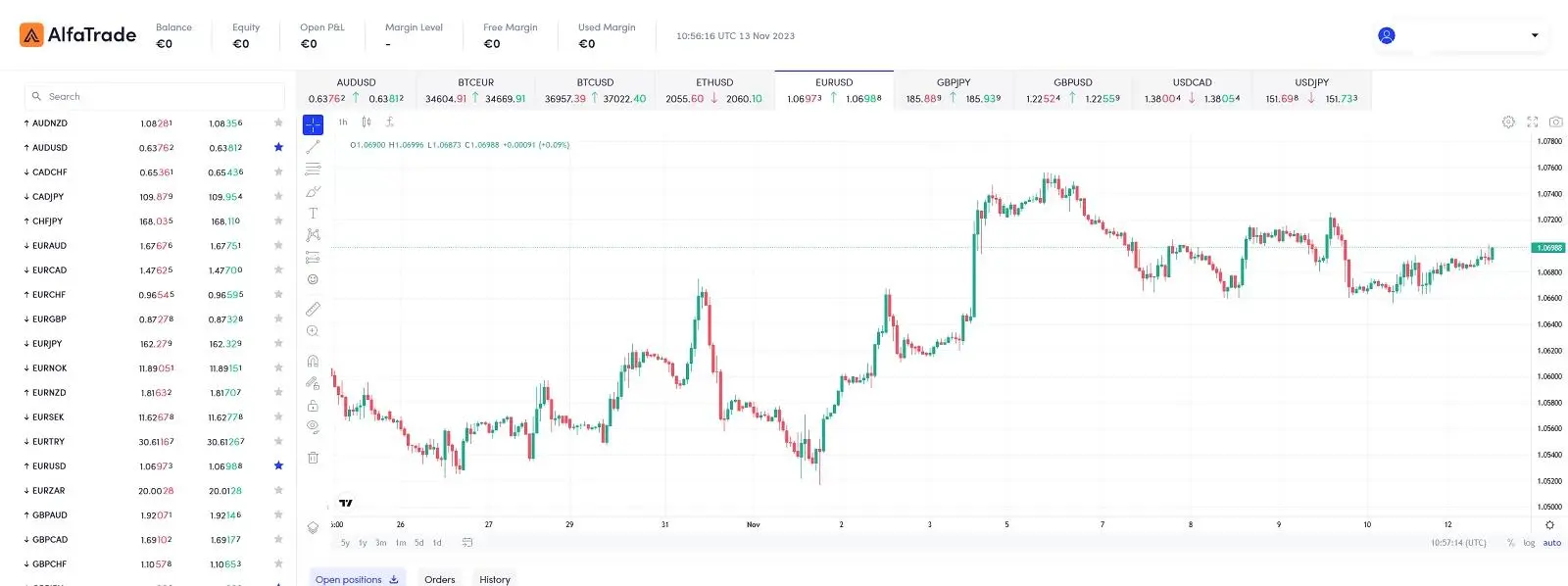Remove all drawings with trash icon
The image size is (1568, 586).
pyautogui.click(x=313, y=458)
